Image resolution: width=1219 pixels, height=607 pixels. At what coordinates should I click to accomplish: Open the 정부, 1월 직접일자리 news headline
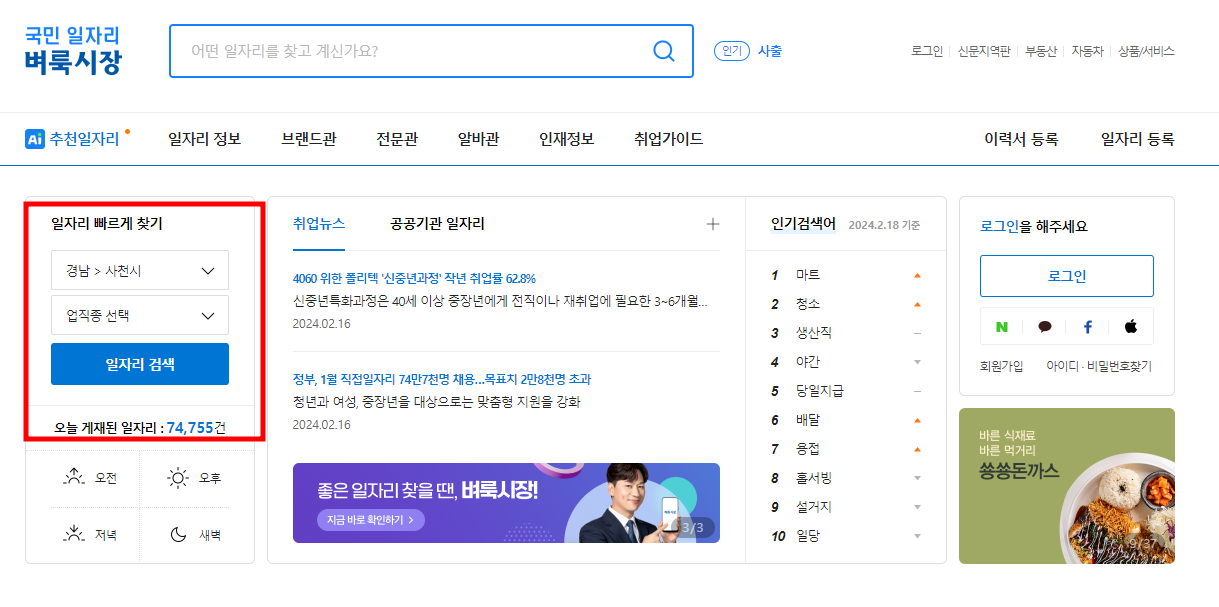(x=442, y=379)
